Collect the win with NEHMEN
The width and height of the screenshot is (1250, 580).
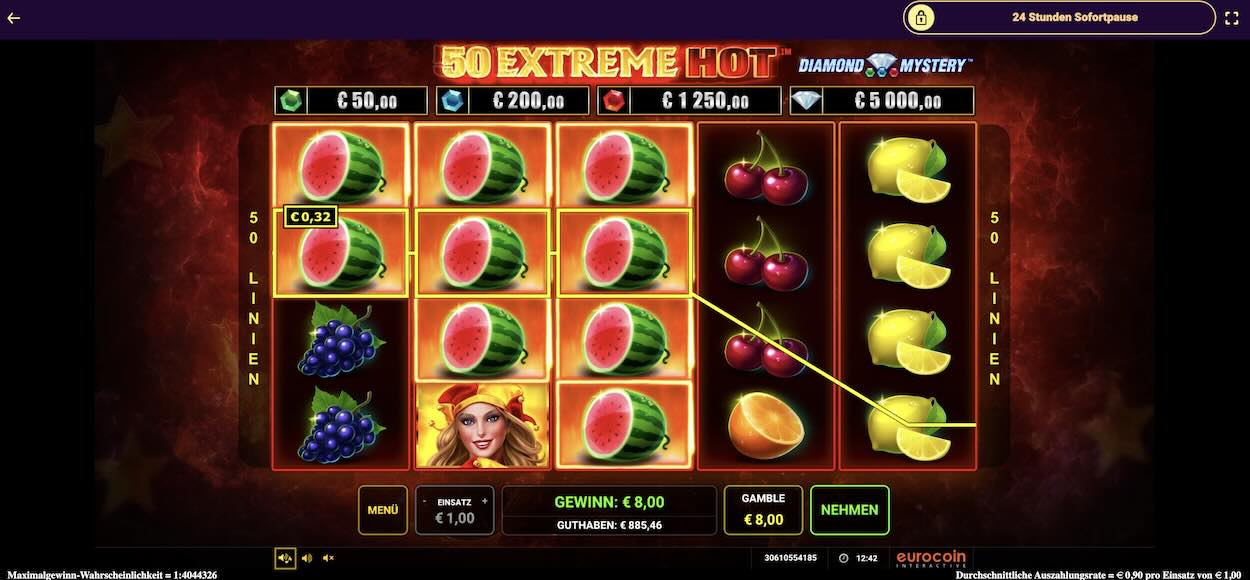[849, 510]
